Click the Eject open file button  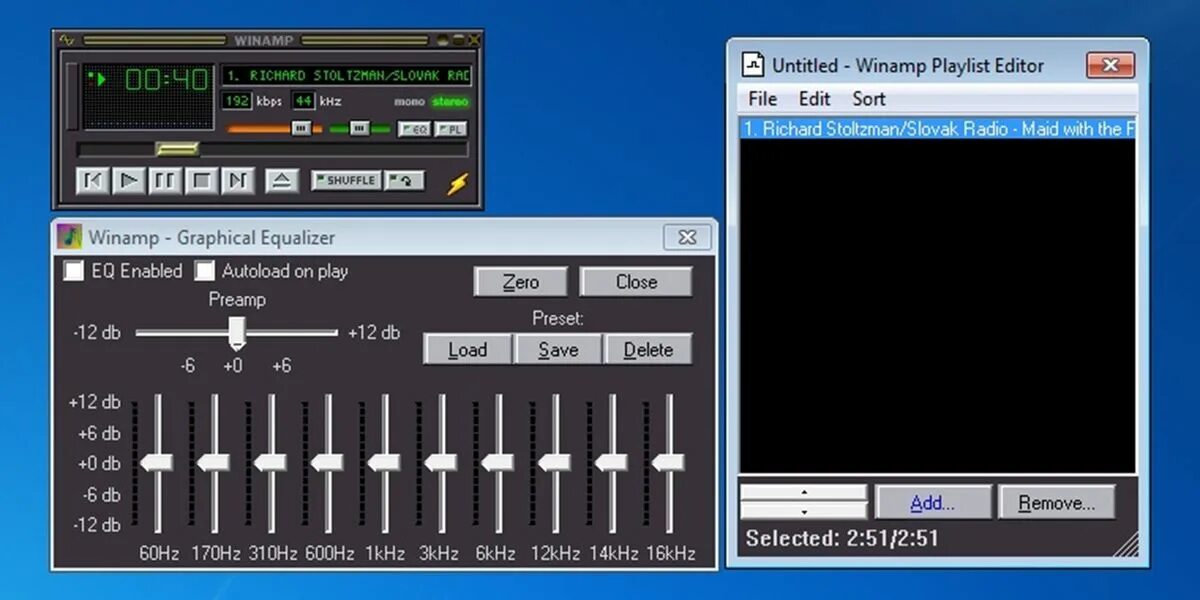pos(282,181)
